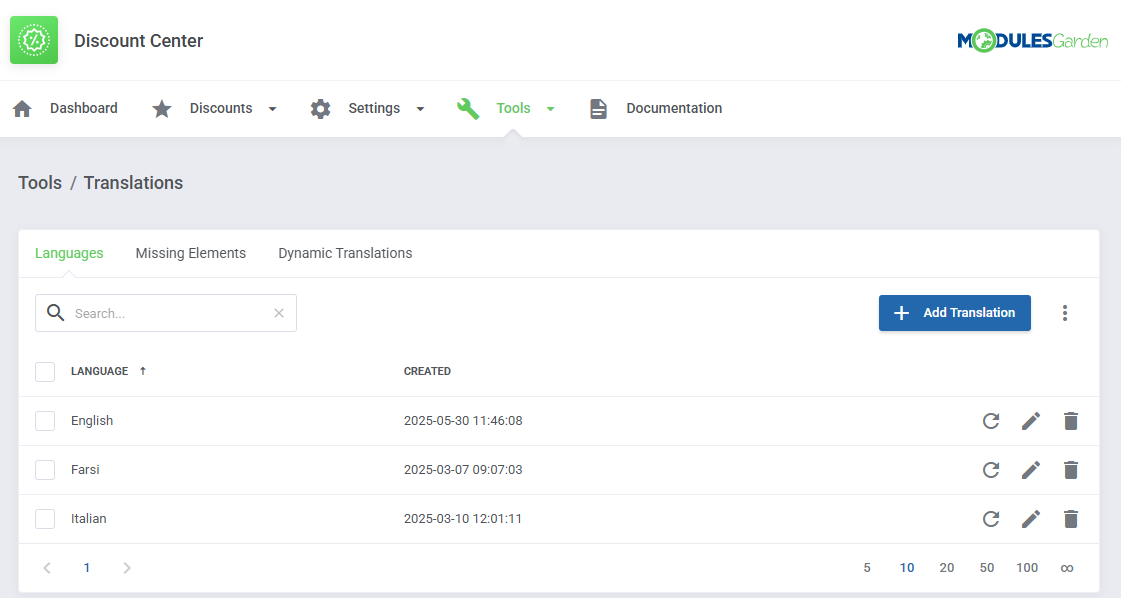Show 5 entries per page
Screen dimensions: 1121x598
866,568
